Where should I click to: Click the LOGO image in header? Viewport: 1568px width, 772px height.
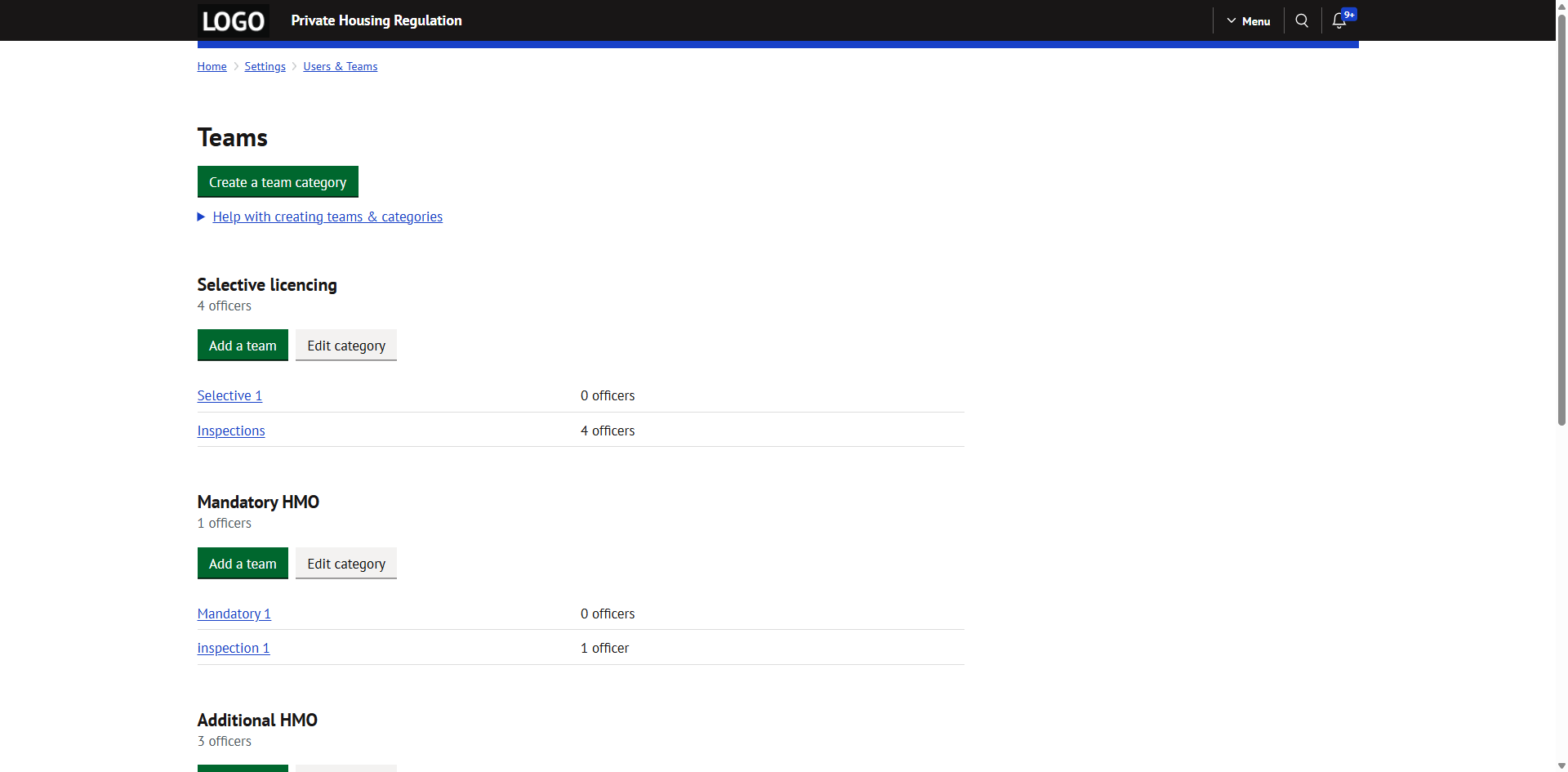click(x=233, y=20)
